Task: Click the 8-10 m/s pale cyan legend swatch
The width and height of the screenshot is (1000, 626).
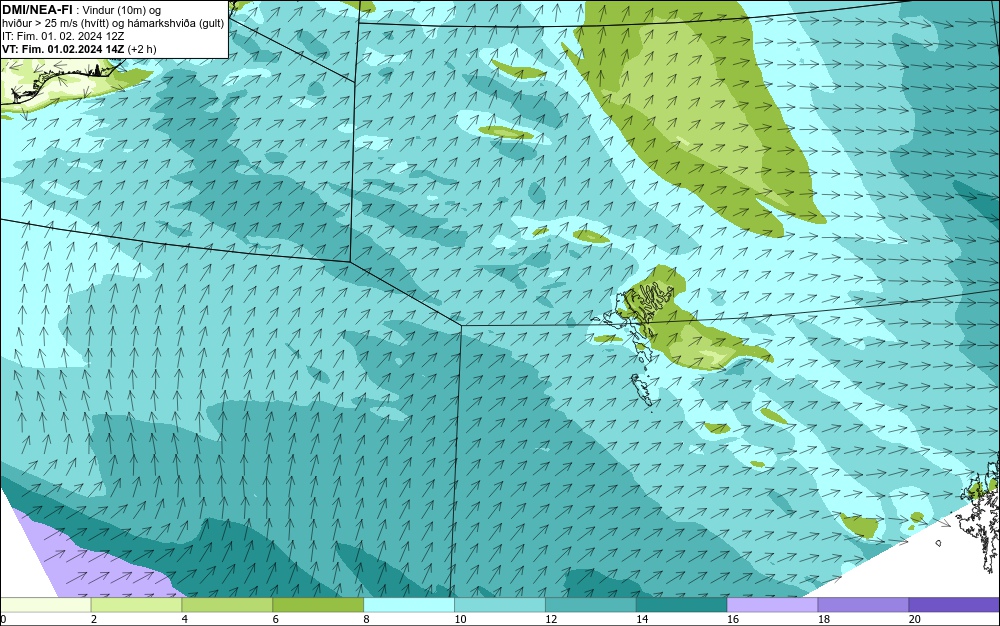Action: tap(409, 605)
